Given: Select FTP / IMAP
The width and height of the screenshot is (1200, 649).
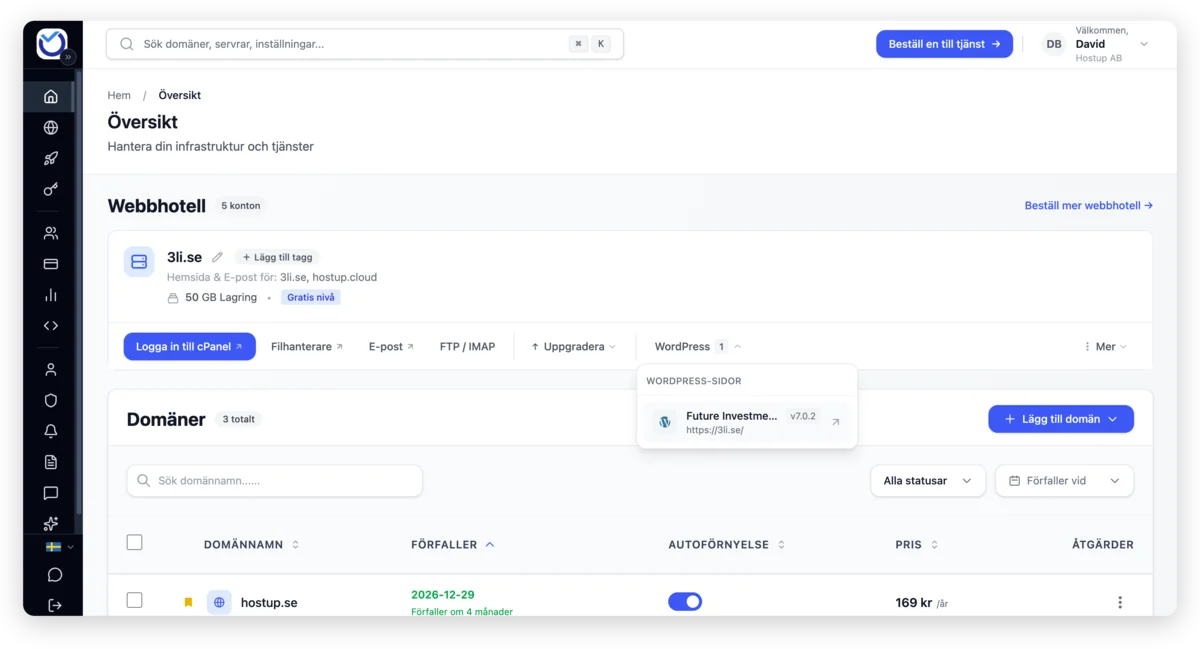Looking at the screenshot, I should click(x=467, y=346).
